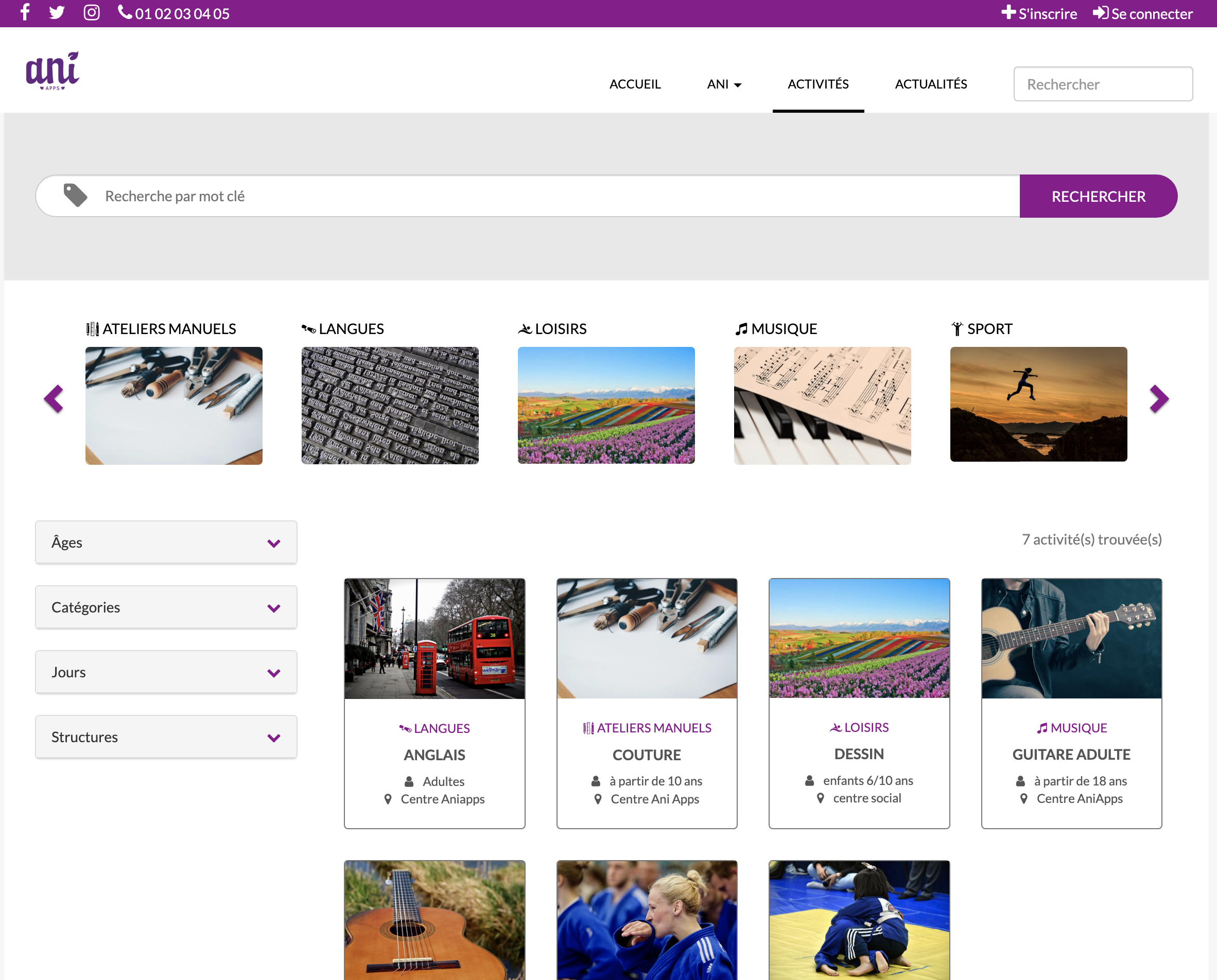Click the LANGUES label on Anglais card
The image size is (1217, 980).
[x=434, y=728]
